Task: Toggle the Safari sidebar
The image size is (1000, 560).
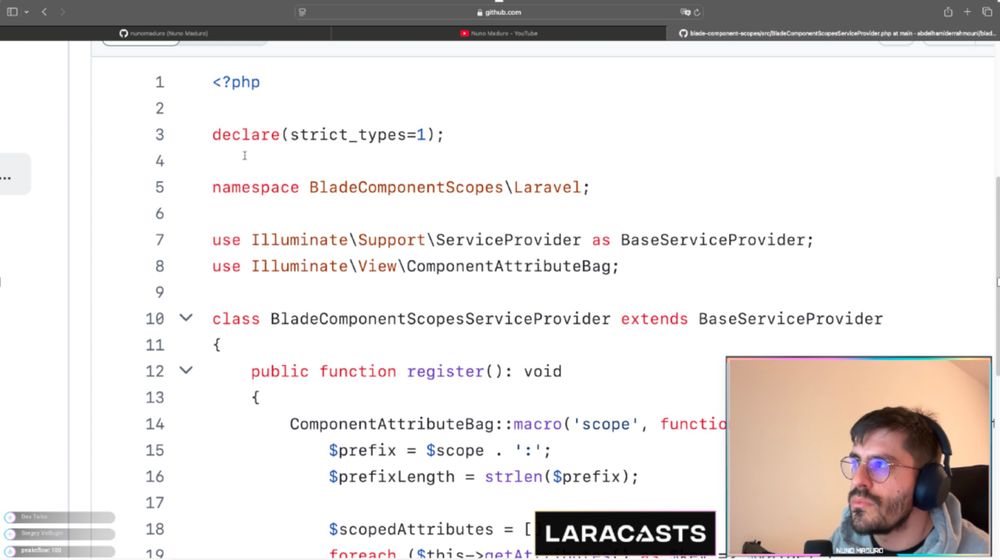Action: [12, 11]
